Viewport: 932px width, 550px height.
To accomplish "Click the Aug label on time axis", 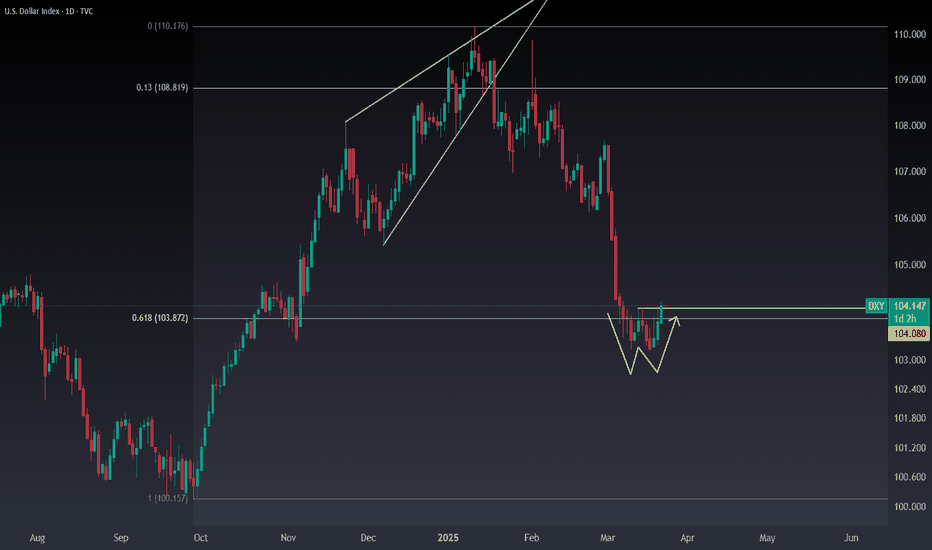I will [x=37, y=538].
